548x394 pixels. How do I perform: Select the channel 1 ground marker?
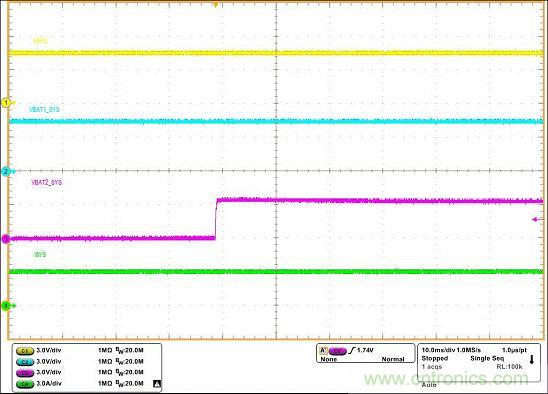[x=6, y=103]
